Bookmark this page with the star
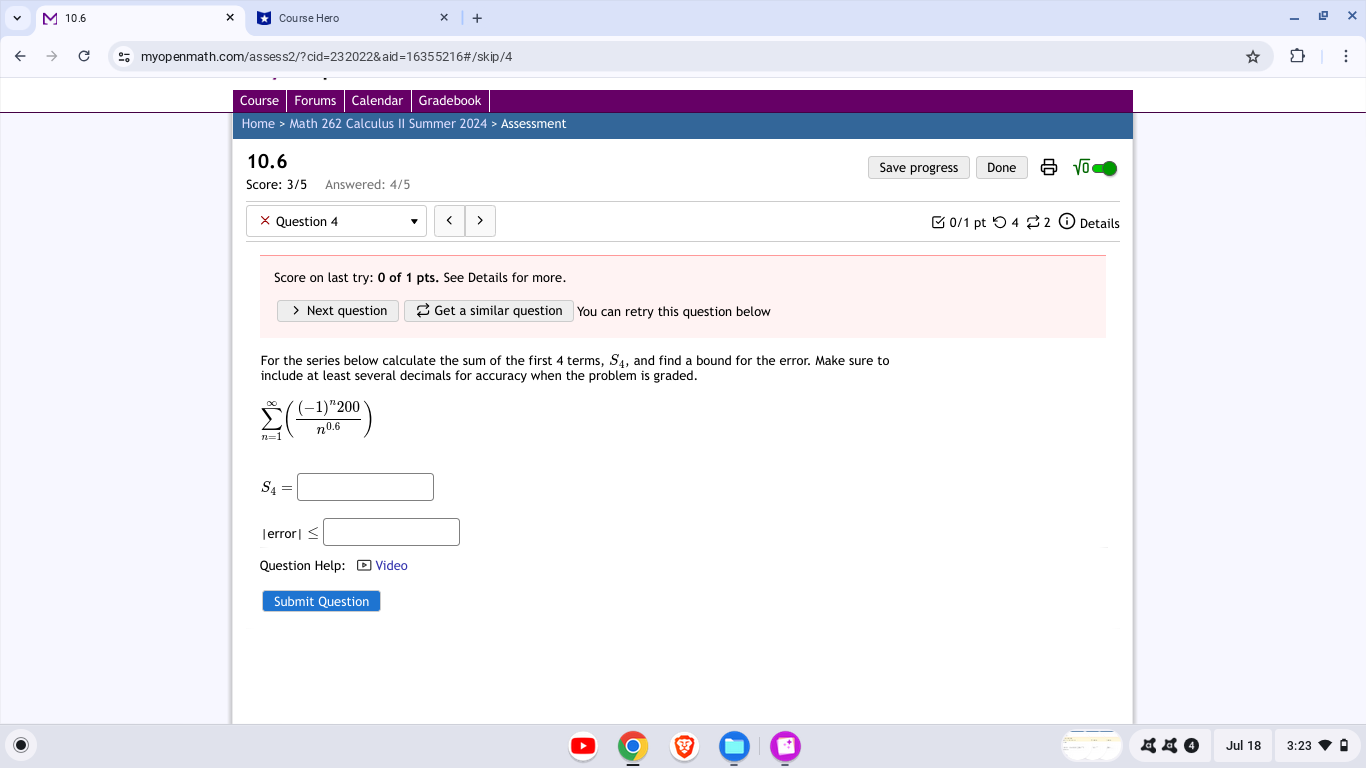The width and height of the screenshot is (1366, 768). [1253, 57]
